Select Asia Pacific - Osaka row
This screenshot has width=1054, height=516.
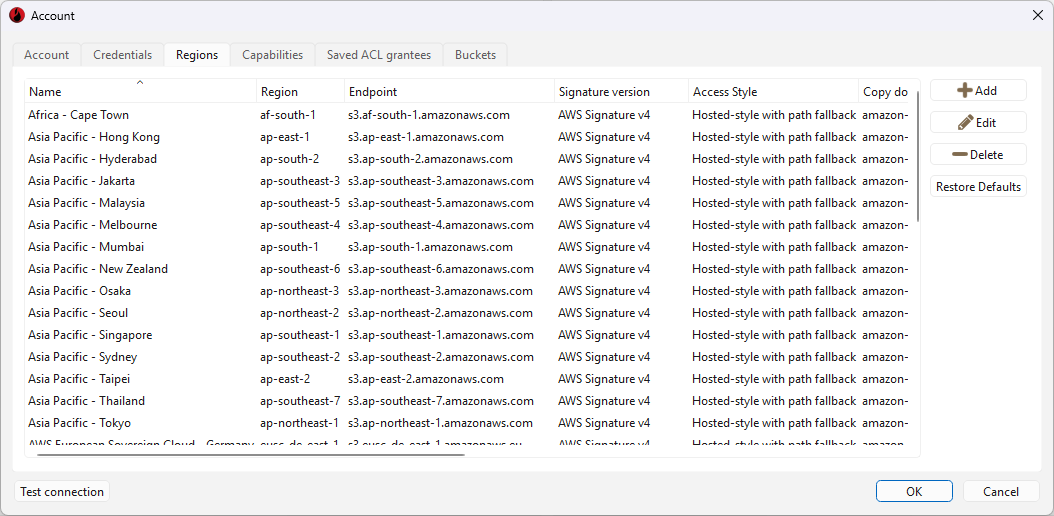pos(469,291)
